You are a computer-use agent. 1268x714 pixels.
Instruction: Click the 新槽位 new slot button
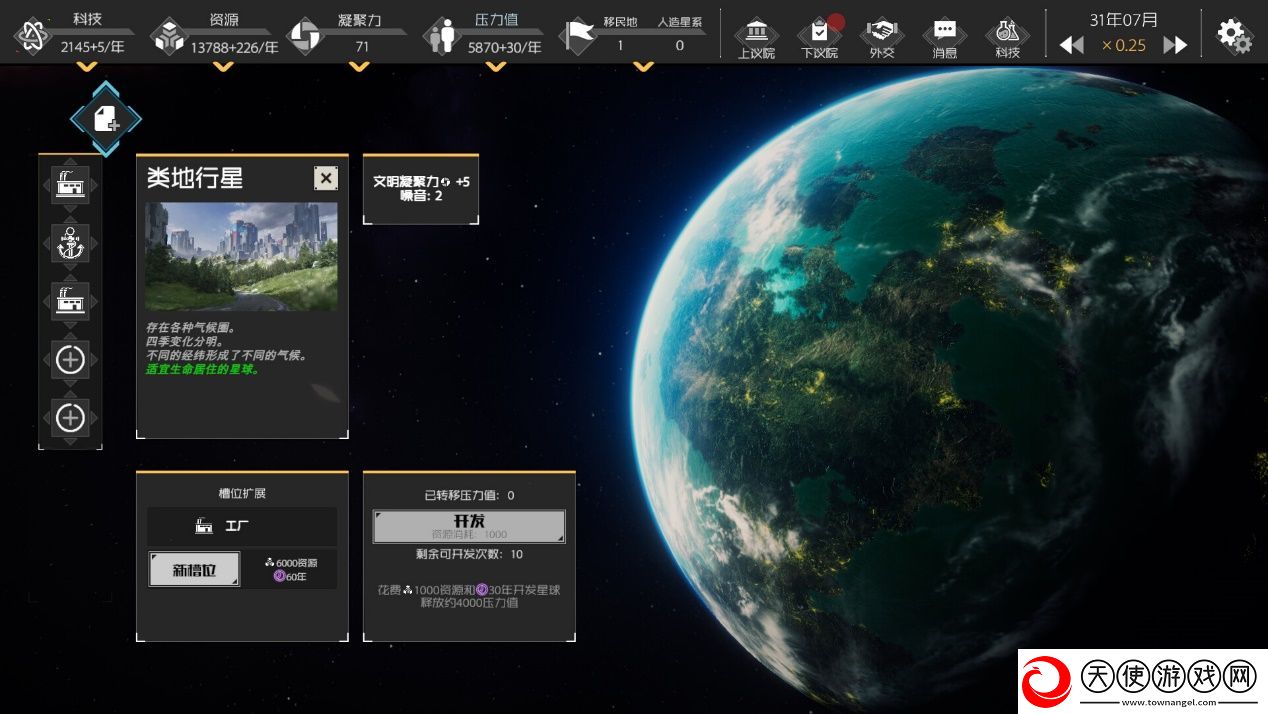[x=195, y=569]
